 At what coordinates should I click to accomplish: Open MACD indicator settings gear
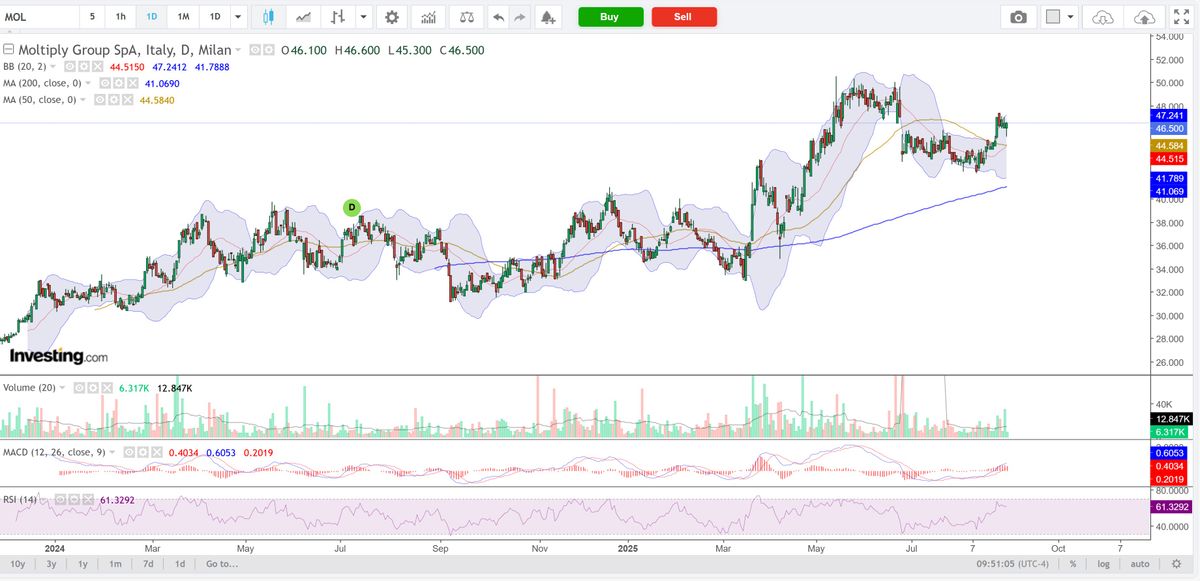141,452
